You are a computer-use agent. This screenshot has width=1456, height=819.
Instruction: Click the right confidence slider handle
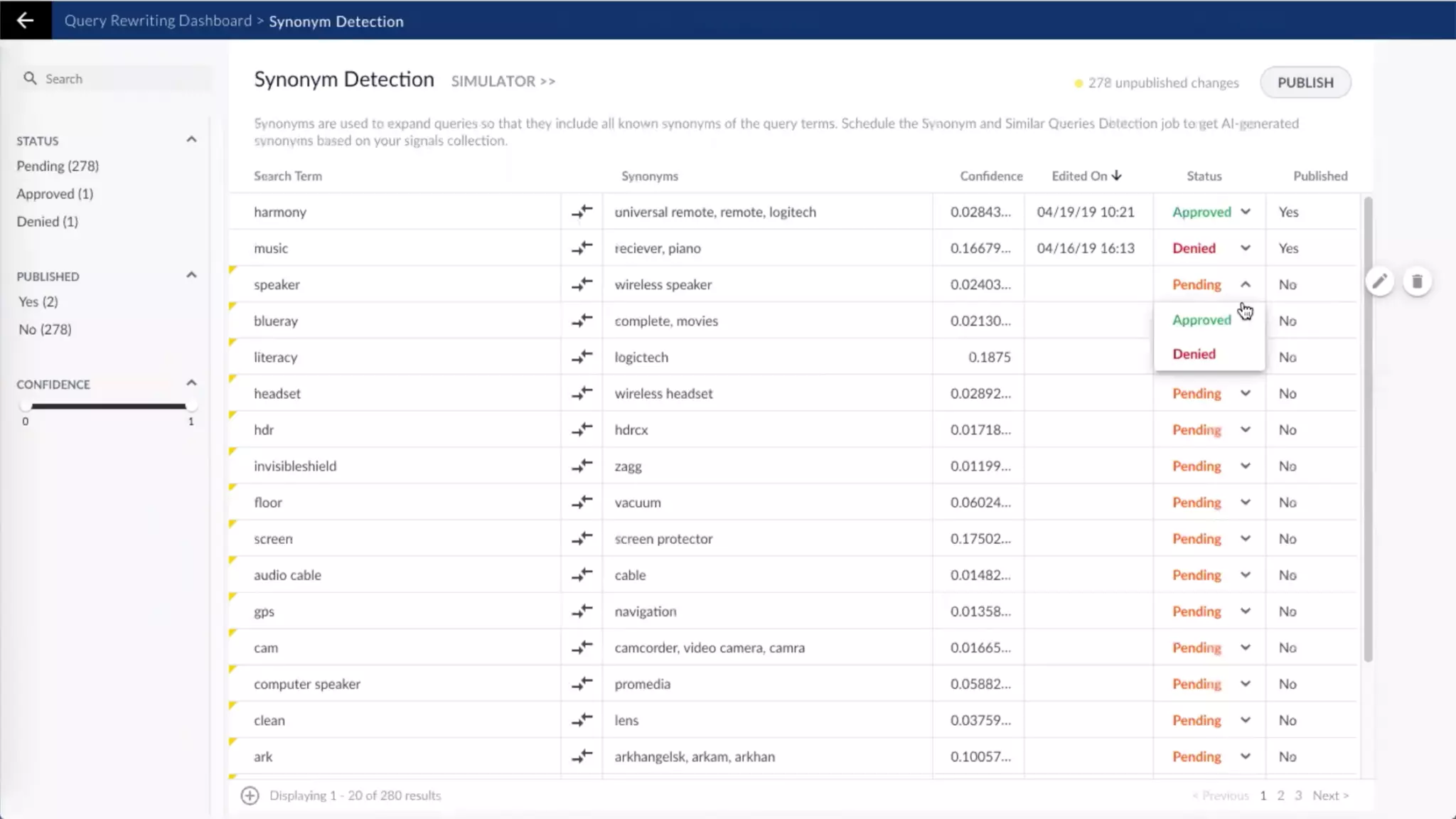click(x=190, y=406)
